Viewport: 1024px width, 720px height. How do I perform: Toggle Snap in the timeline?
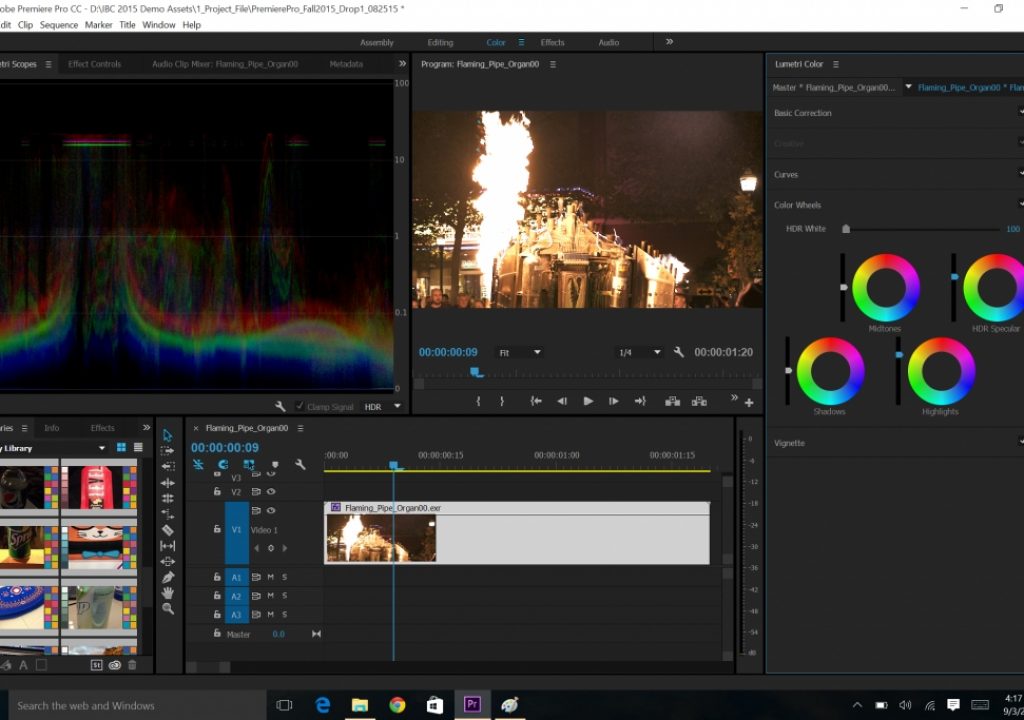tap(223, 465)
